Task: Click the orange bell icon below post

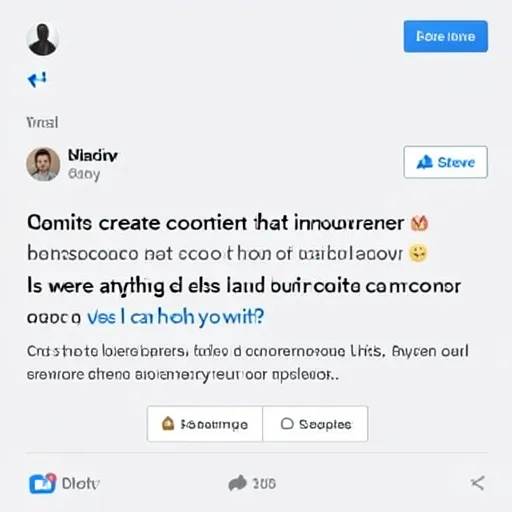Action: [x=168, y=424]
